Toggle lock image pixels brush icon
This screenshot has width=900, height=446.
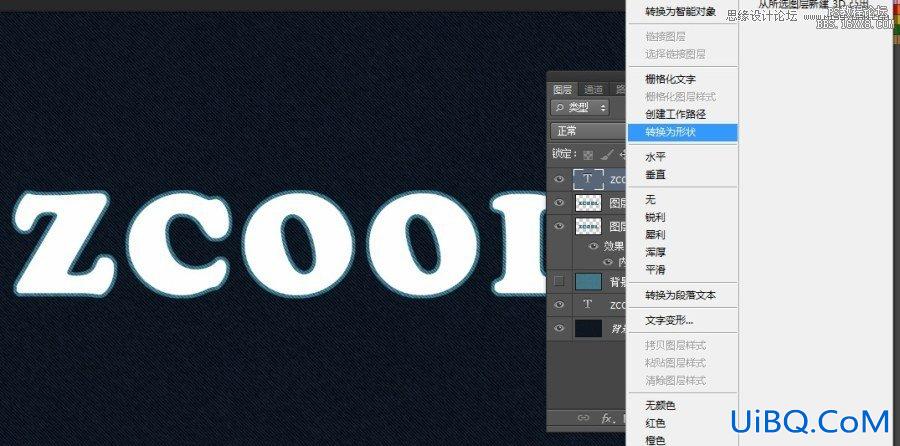pos(607,154)
